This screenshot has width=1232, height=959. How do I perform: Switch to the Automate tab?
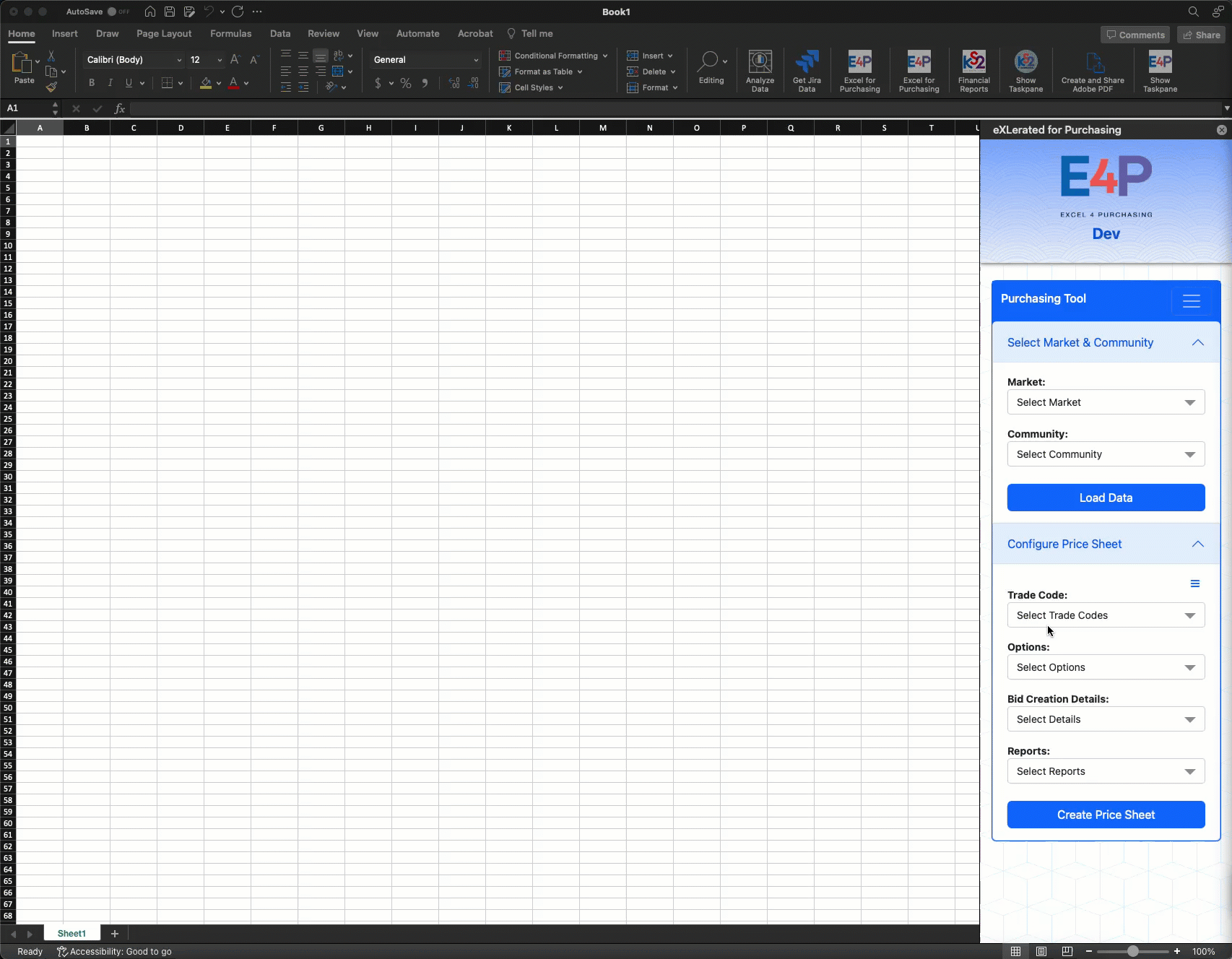point(417,33)
